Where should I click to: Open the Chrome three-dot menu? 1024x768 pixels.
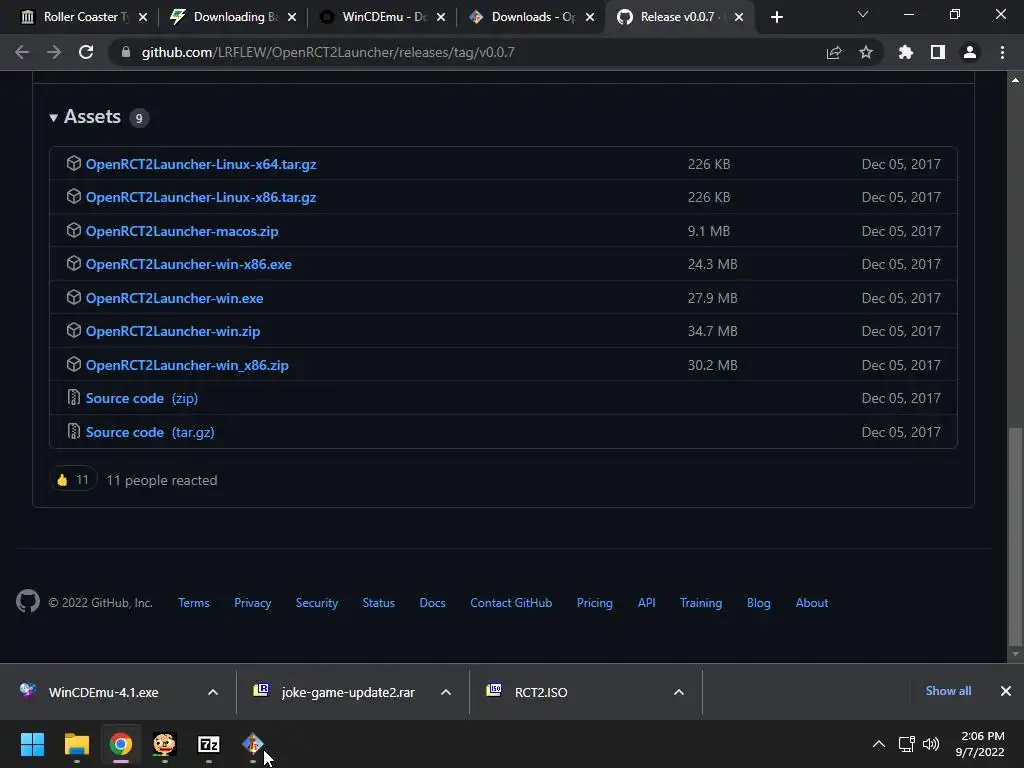[1002, 52]
